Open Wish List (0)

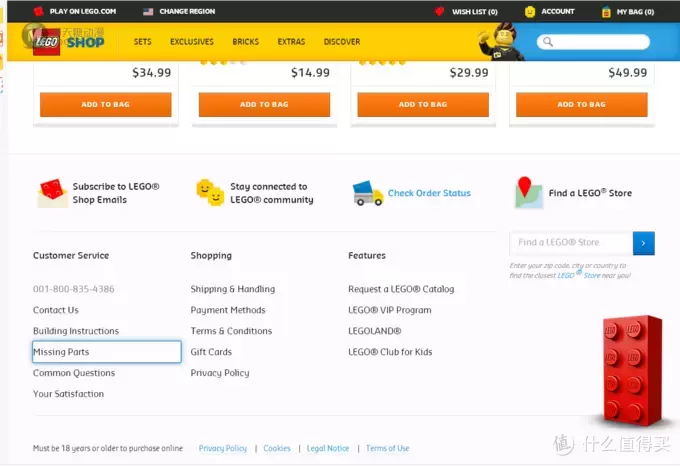tap(474, 12)
